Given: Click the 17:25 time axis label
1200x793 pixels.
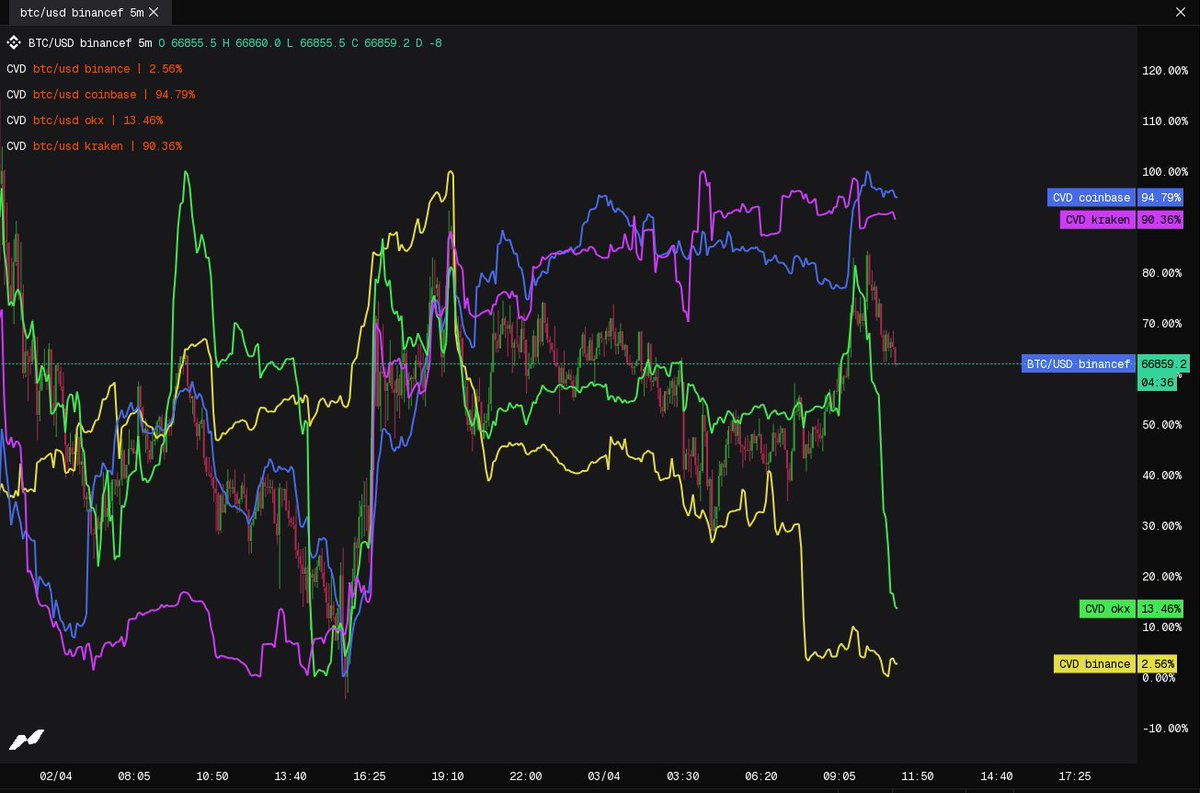Looking at the screenshot, I should 1074,776.
